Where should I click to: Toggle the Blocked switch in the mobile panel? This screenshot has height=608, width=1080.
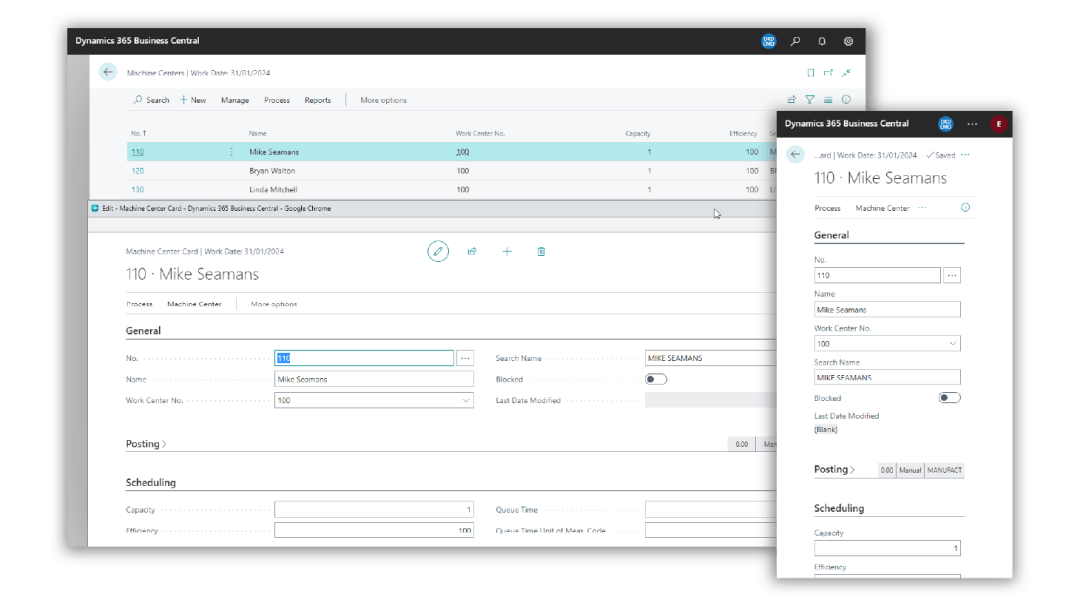pos(949,398)
